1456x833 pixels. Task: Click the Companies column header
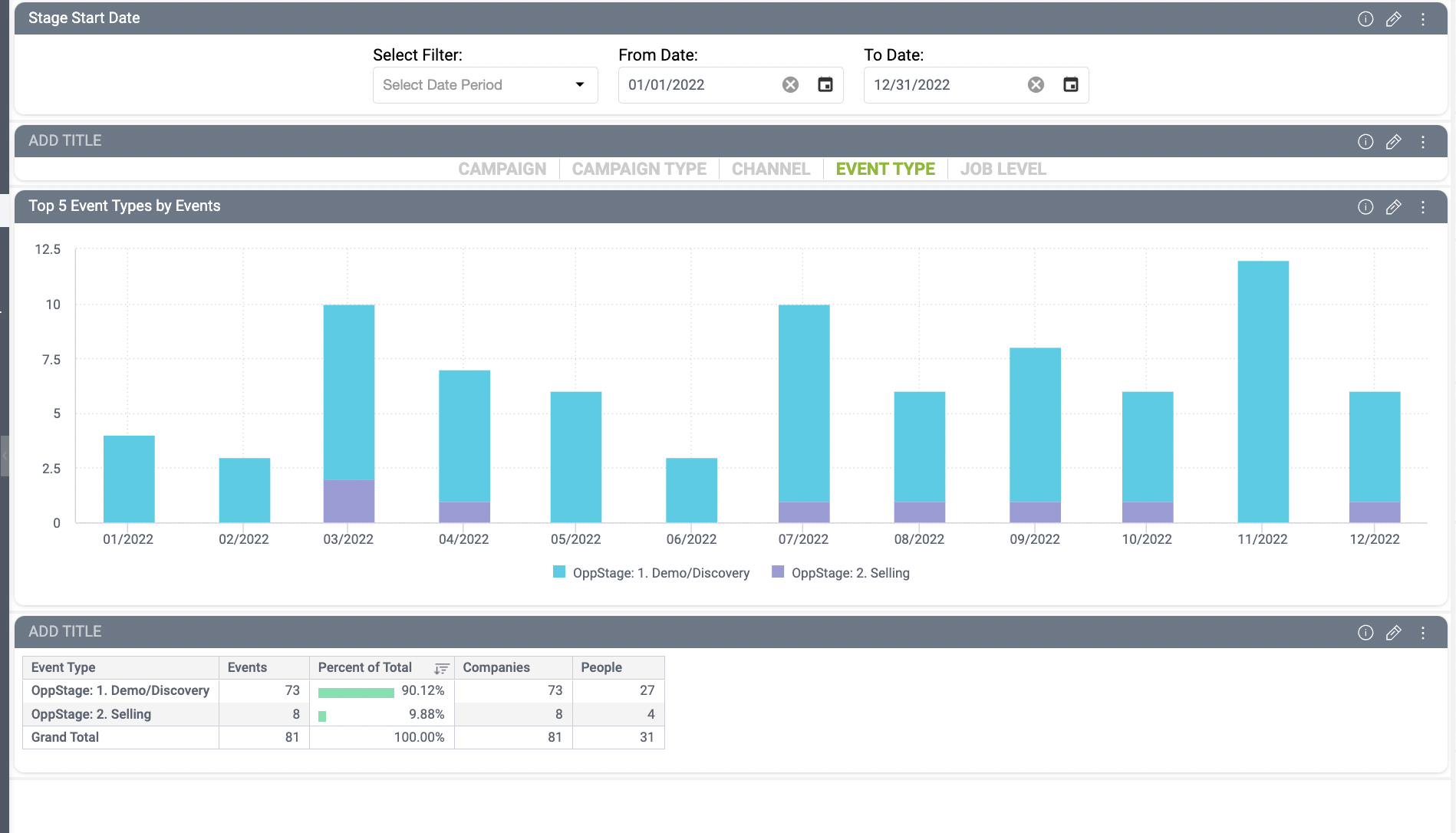coord(513,667)
